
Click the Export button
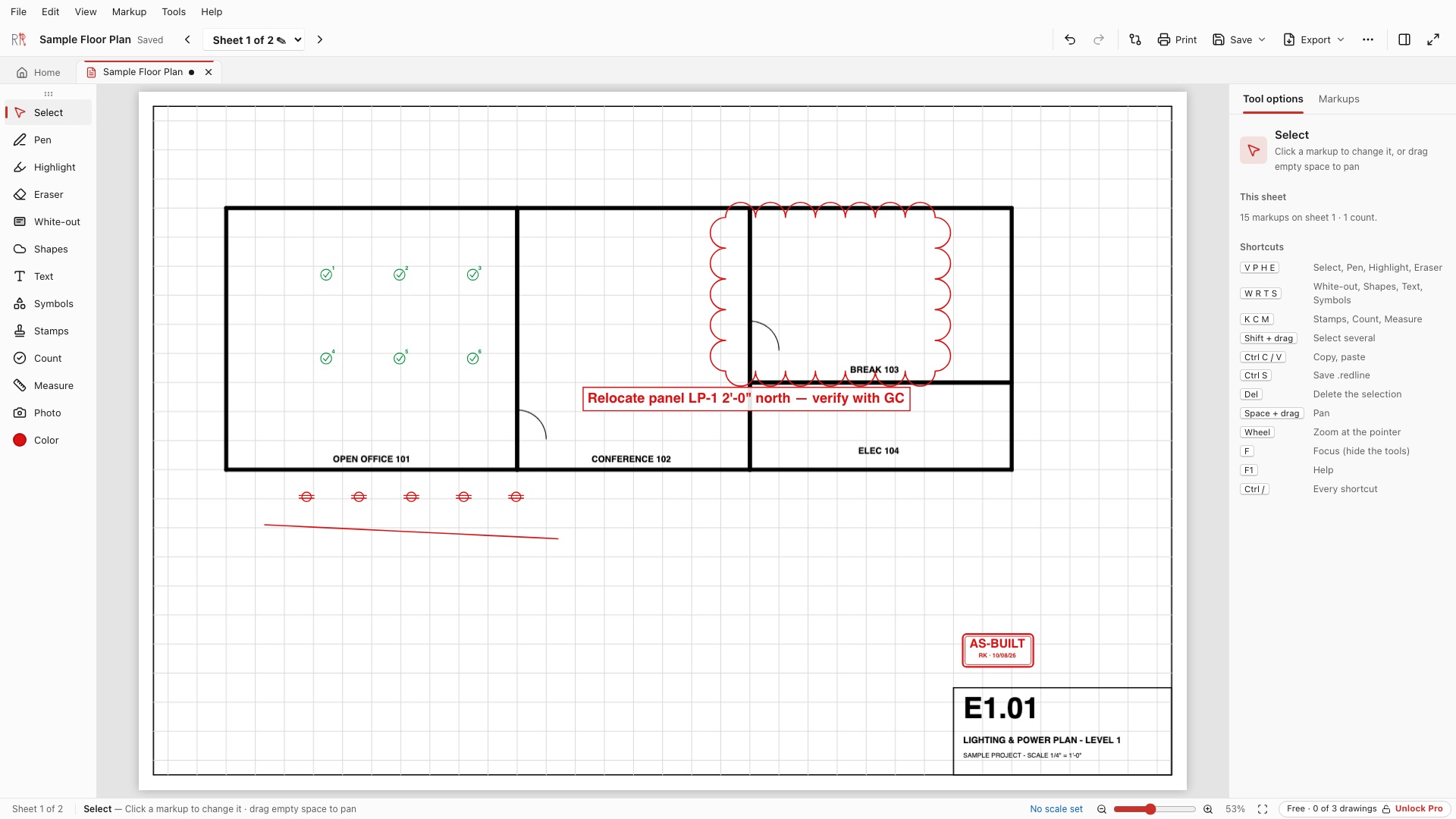(x=1307, y=39)
